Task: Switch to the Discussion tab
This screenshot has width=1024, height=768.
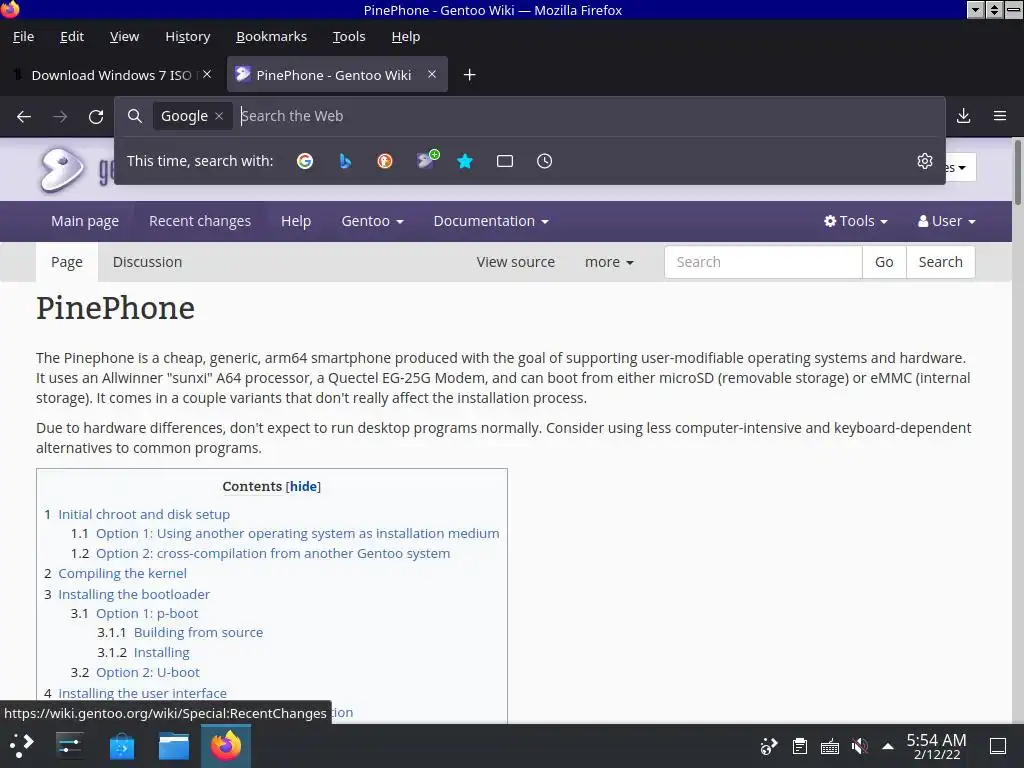Action: pyautogui.click(x=148, y=262)
